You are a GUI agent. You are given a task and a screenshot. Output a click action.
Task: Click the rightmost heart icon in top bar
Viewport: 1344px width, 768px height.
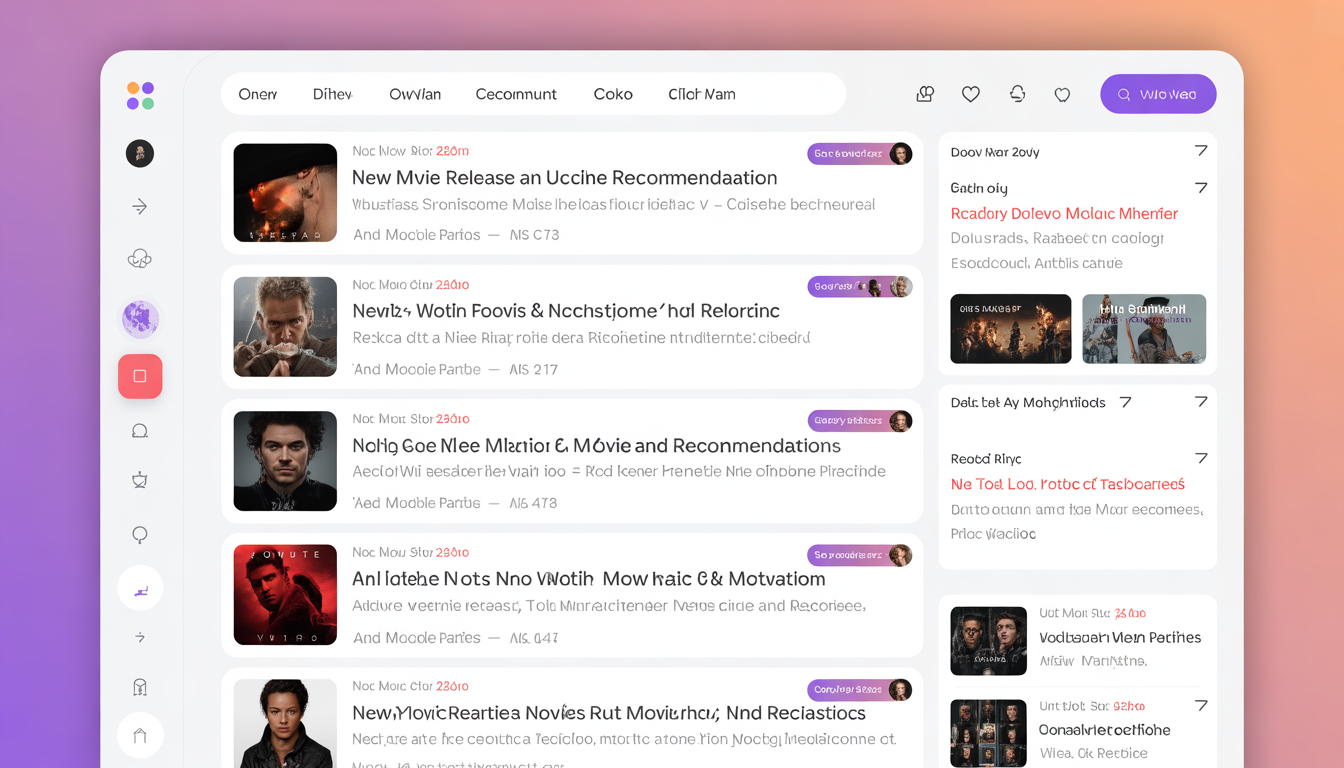click(x=1062, y=94)
